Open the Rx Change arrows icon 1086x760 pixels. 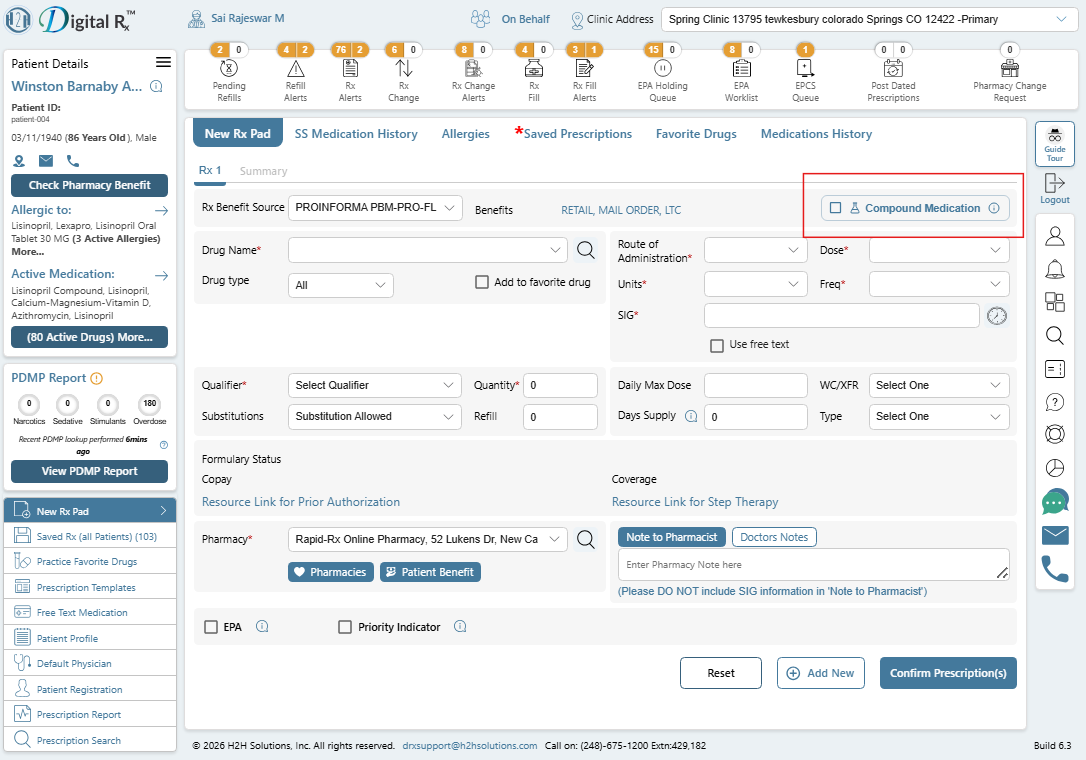(404, 68)
